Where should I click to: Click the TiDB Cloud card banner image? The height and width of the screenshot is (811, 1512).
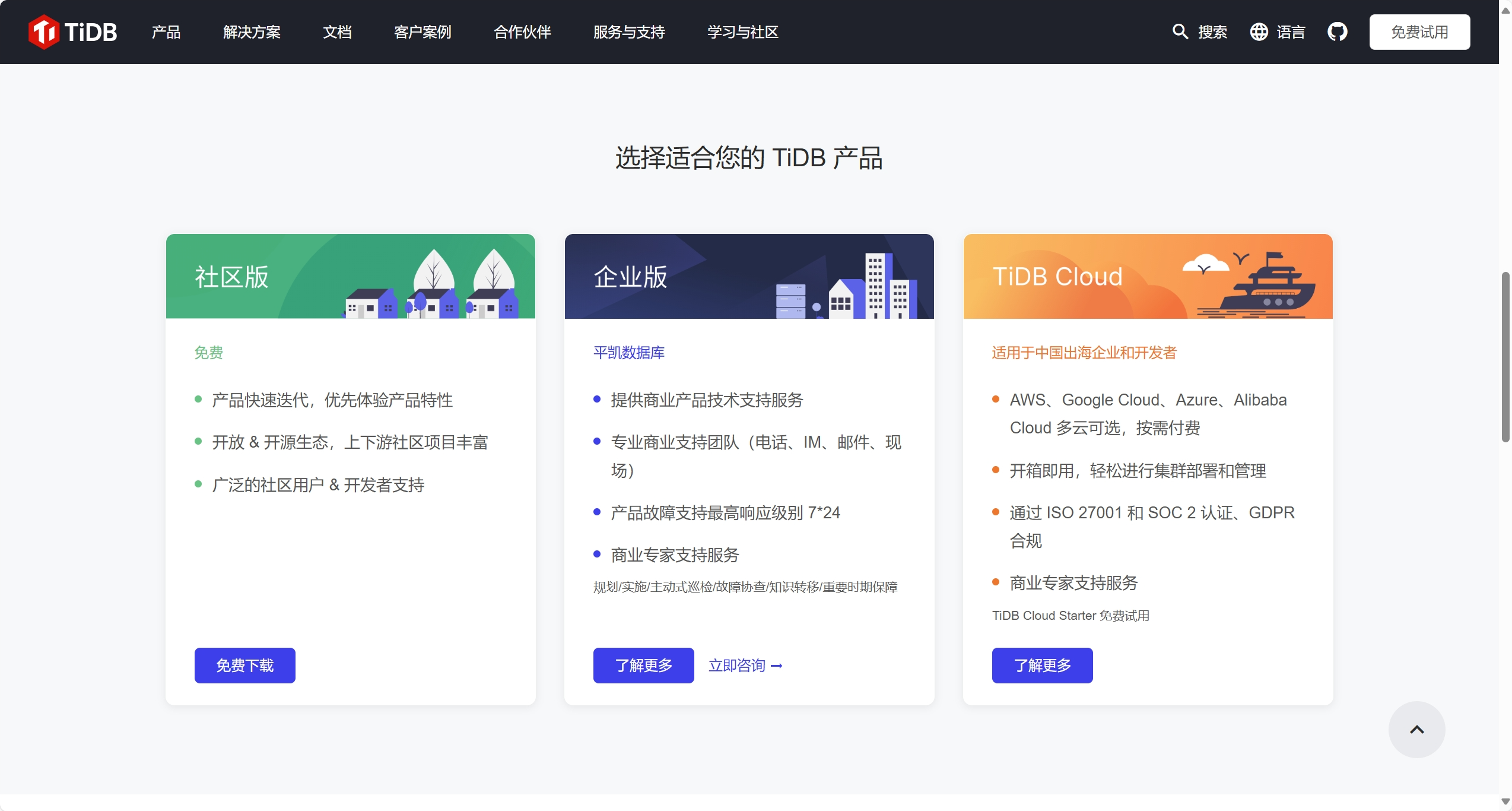tap(1148, 276)
